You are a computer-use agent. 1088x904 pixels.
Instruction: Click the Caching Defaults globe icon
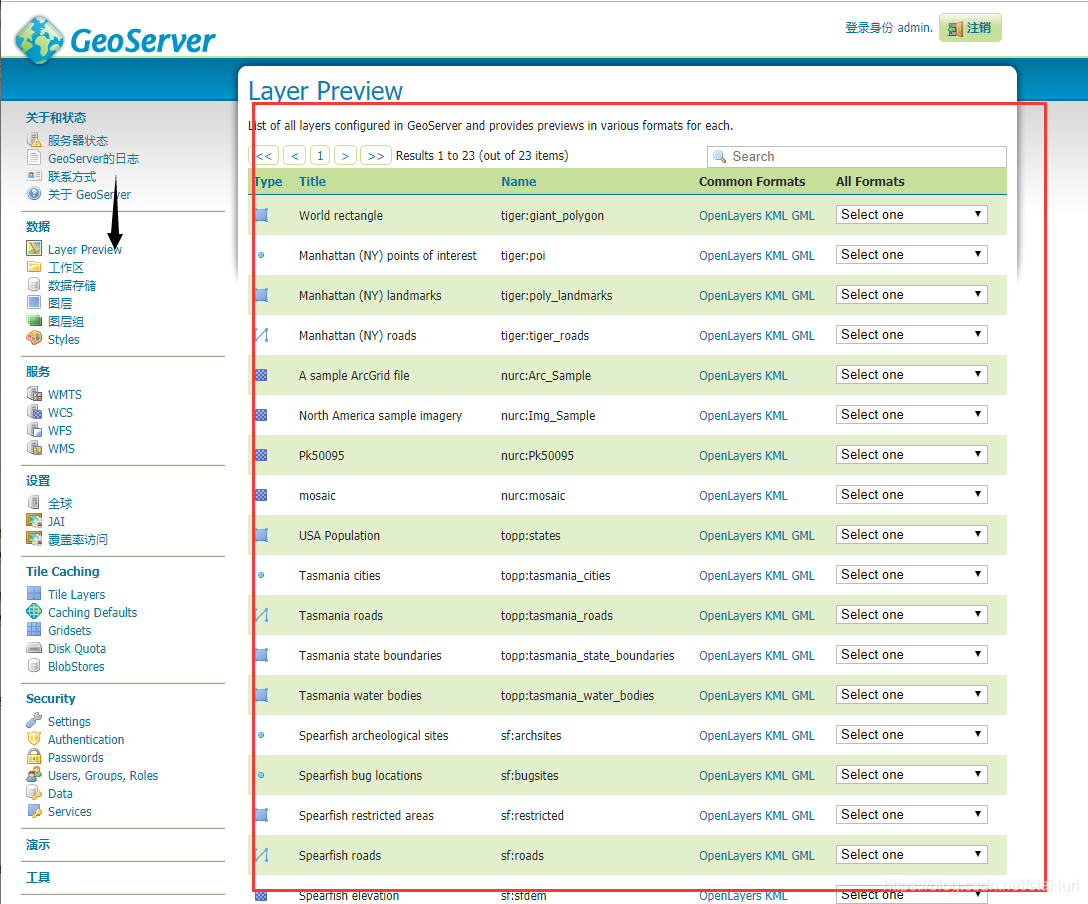click(34, 611)
